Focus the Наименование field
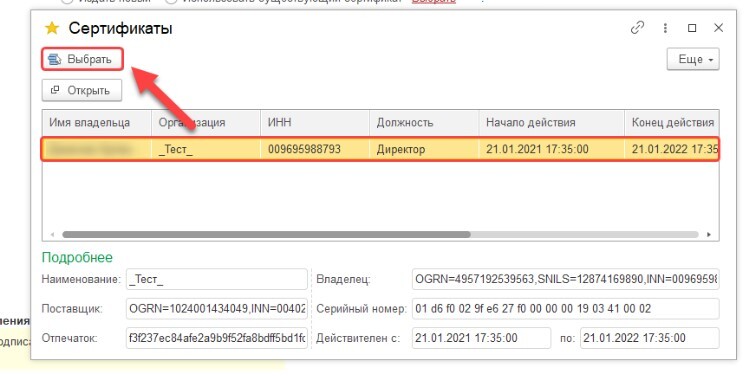Screen dimensions: 756x376 216,279
